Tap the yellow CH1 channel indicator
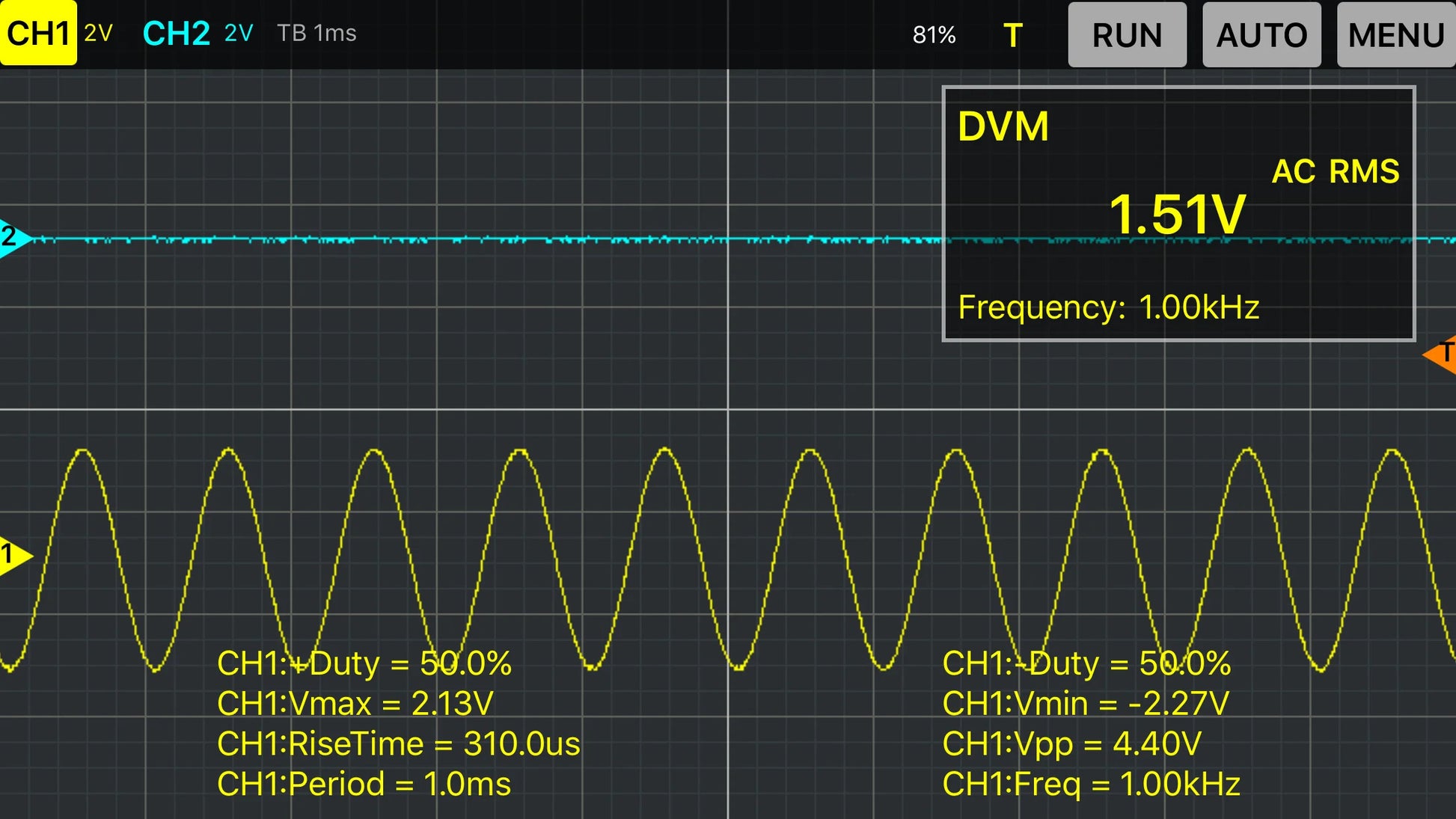This screenshot has height=819, width=1456. [37, 34]
